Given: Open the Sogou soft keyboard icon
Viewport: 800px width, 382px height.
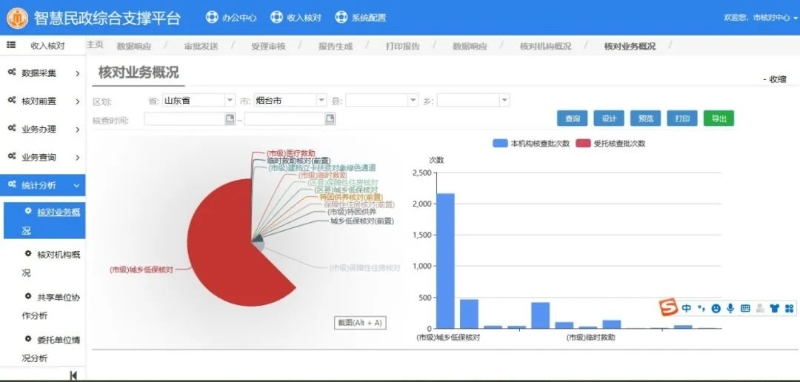Looking at the screenshot, I should (745, 308).
